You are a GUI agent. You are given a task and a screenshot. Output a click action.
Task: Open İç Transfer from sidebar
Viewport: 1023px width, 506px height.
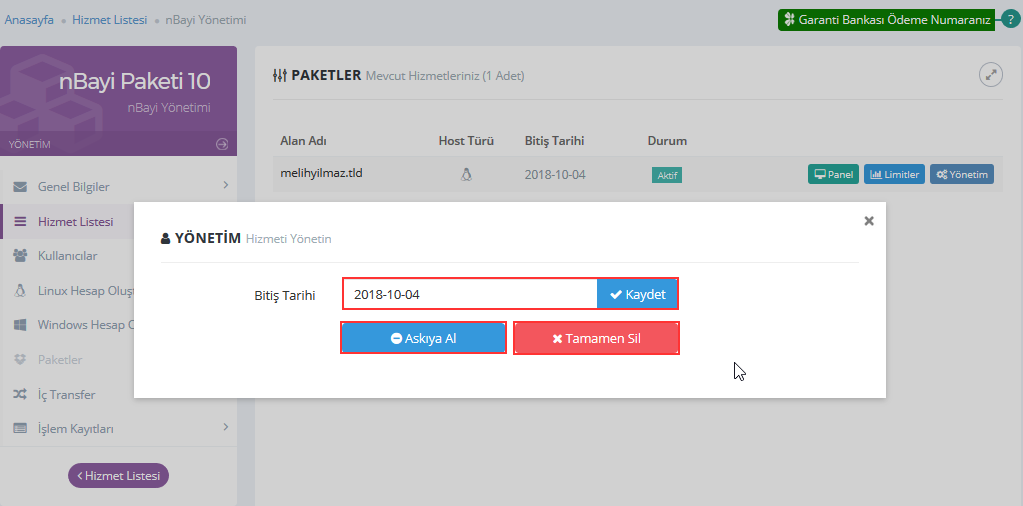[x=66, y=394]
